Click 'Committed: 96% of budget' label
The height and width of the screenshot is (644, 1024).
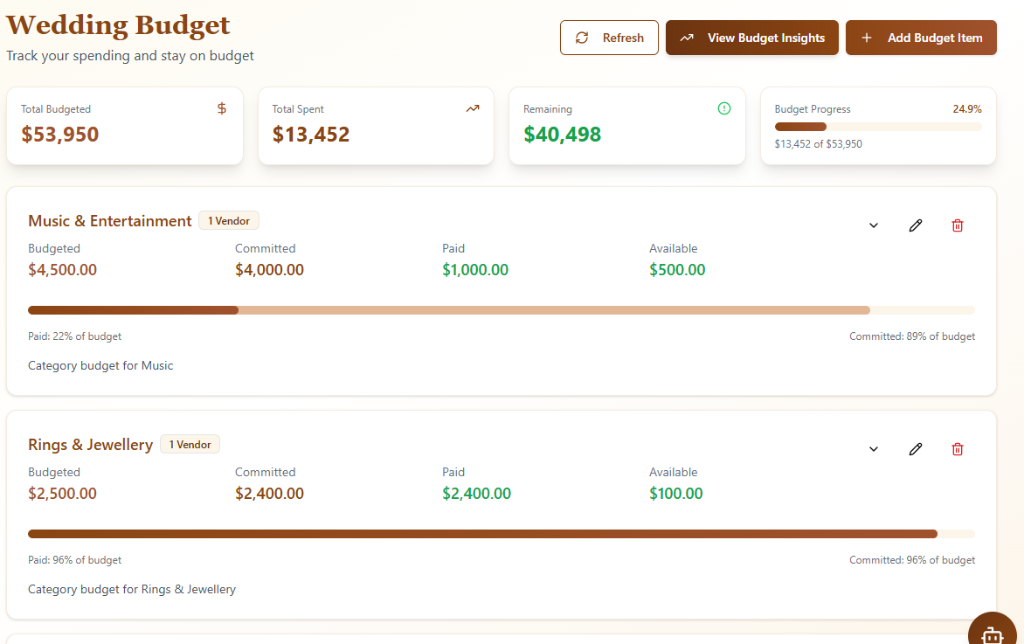(x=912, y=560)
